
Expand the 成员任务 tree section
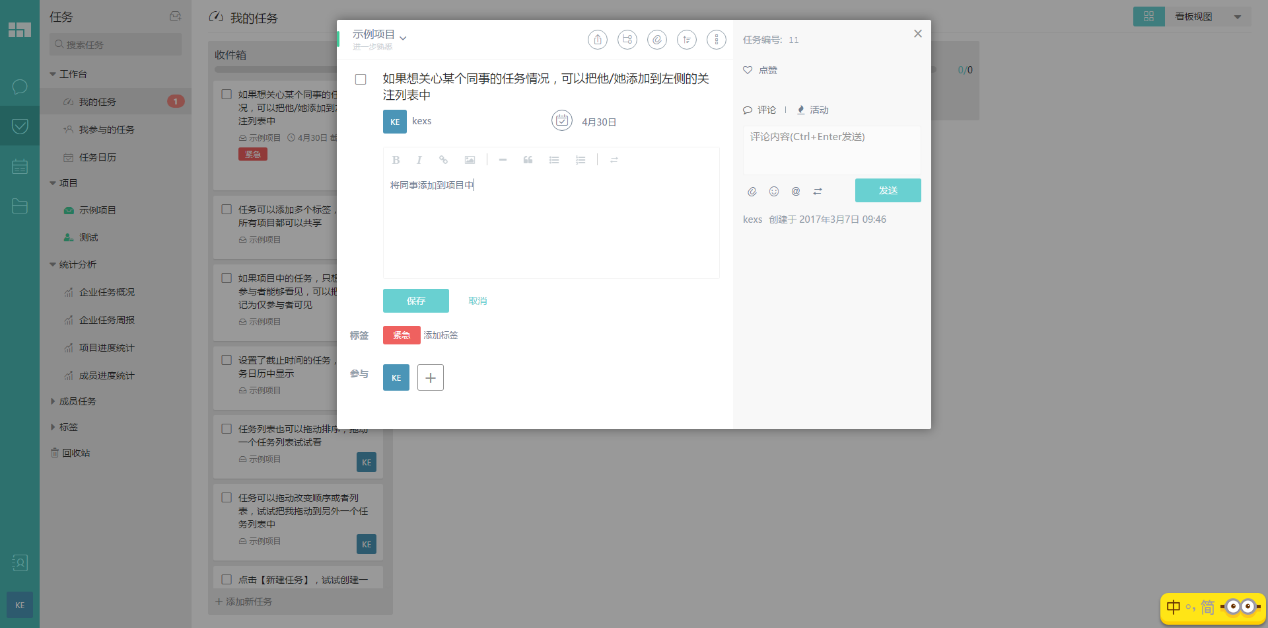54,401
